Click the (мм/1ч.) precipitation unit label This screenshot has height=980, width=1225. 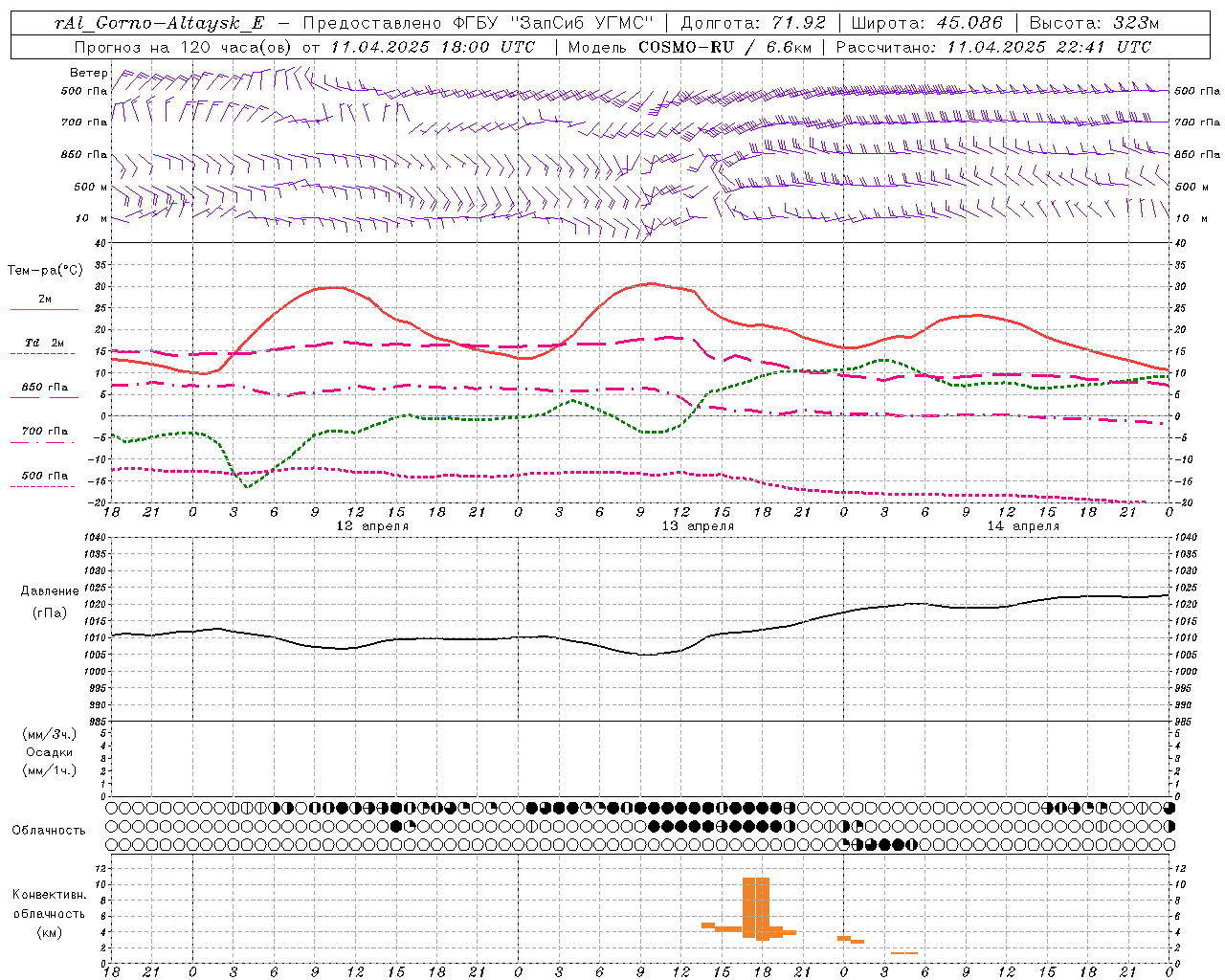(50, 770)
